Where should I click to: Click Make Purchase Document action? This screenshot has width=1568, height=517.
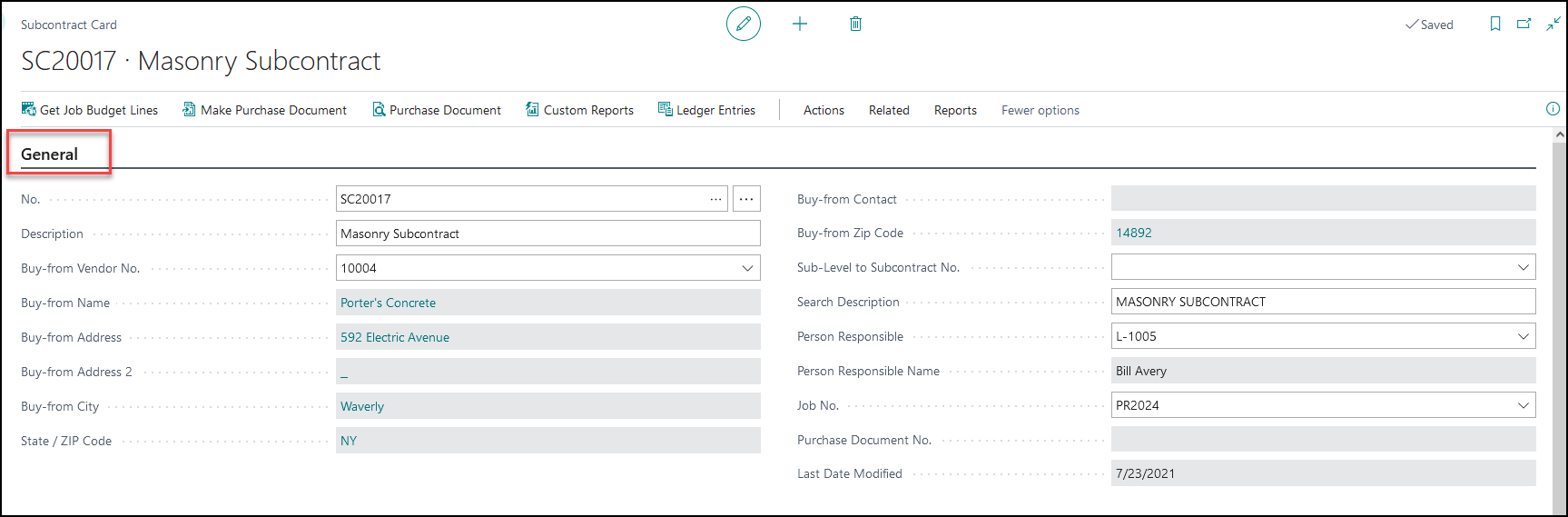pyautogui.click(x=264, y=110)
